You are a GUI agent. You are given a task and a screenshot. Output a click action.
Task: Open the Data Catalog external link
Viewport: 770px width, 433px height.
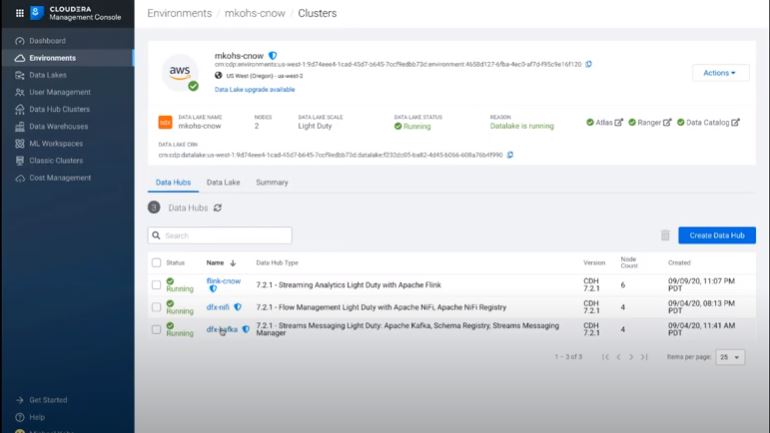(708, 122)
